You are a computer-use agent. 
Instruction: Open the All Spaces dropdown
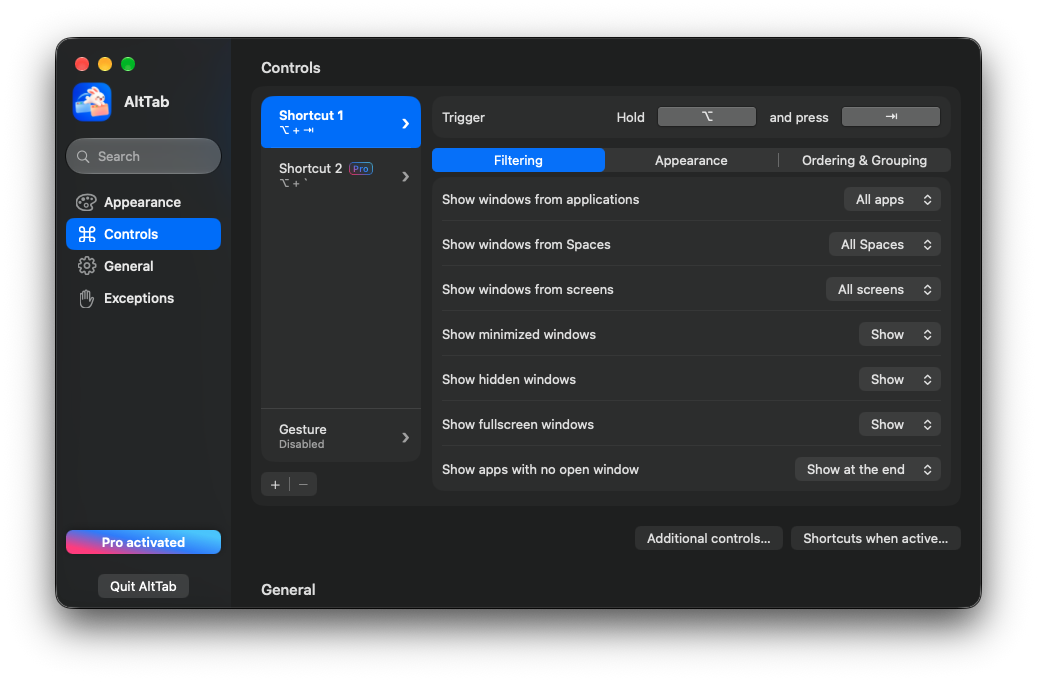coord(885,245)
